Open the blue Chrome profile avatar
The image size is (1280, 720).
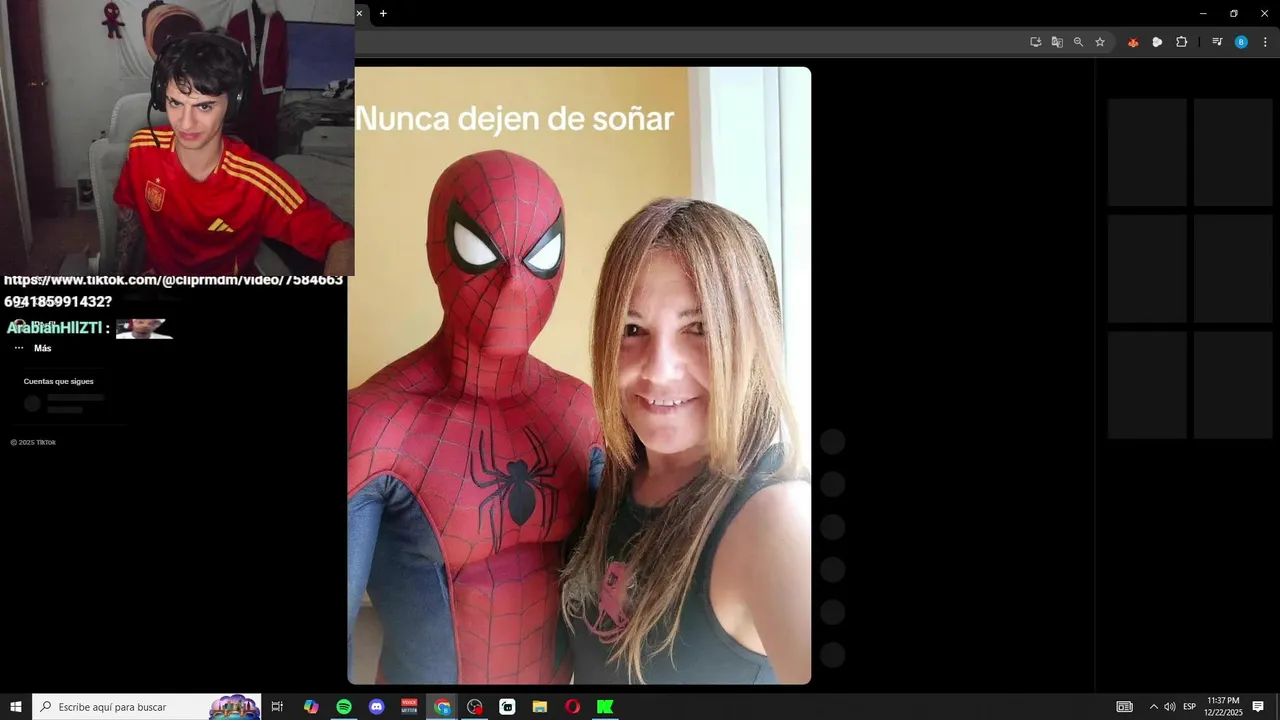[1241, 42]
